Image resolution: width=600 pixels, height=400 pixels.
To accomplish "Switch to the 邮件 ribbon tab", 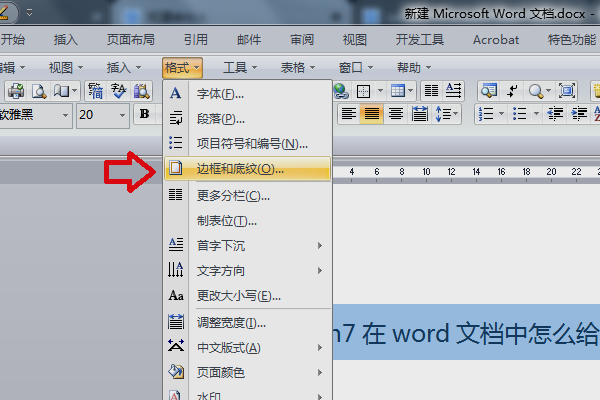I will (x=249, y=39).
